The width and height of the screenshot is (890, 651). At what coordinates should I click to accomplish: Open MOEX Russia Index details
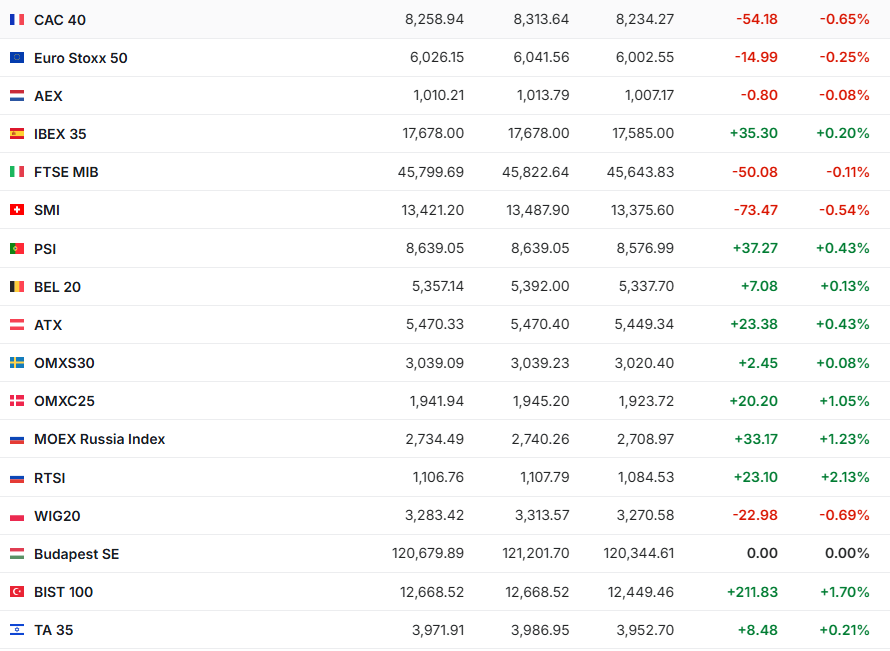(x=100, y=439)
